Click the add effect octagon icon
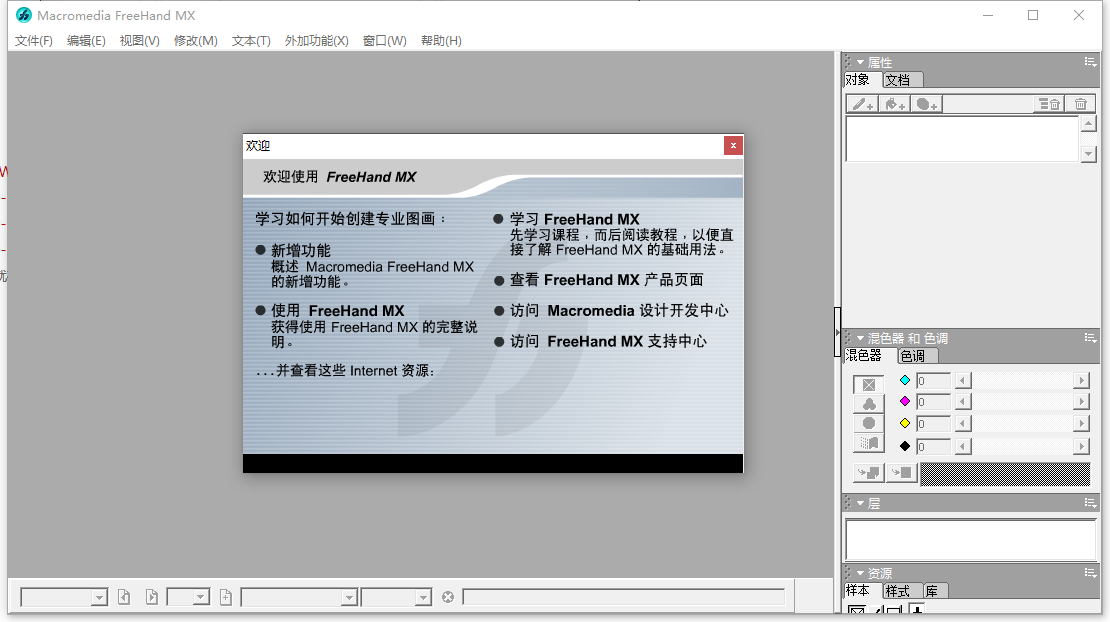The image size is (1110, 622). 927,105
